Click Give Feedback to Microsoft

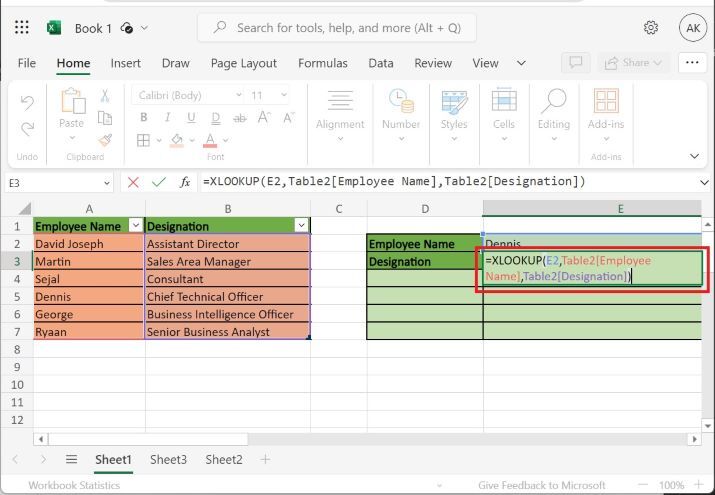pos(542,485)
